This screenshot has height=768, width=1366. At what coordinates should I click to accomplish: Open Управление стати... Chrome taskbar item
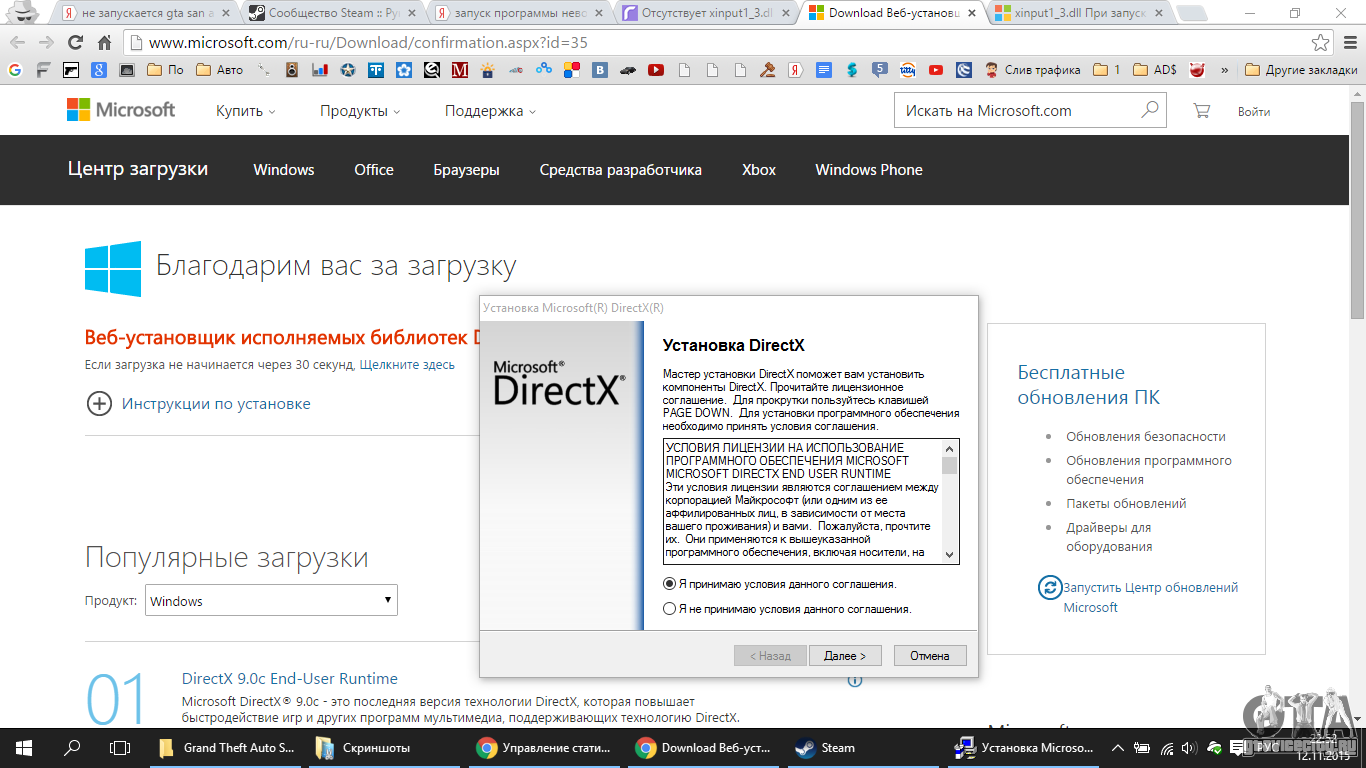545,747
